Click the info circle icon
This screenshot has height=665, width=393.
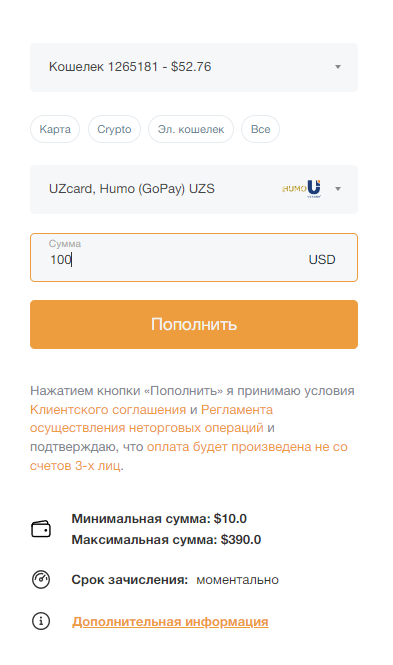(41, 621)
